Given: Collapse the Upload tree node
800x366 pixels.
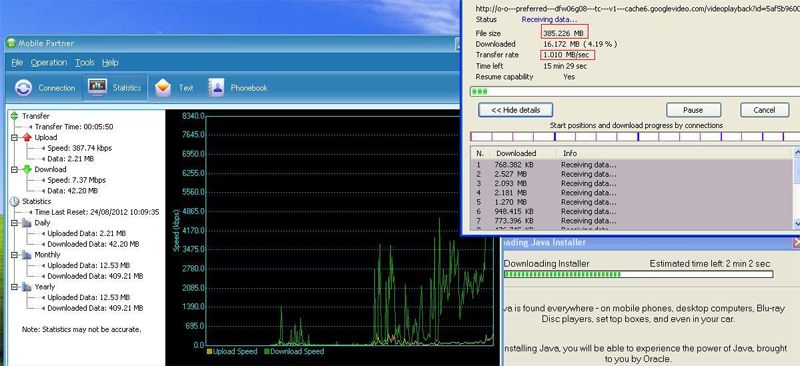Looking at the screenshot, I should [14, 137].
